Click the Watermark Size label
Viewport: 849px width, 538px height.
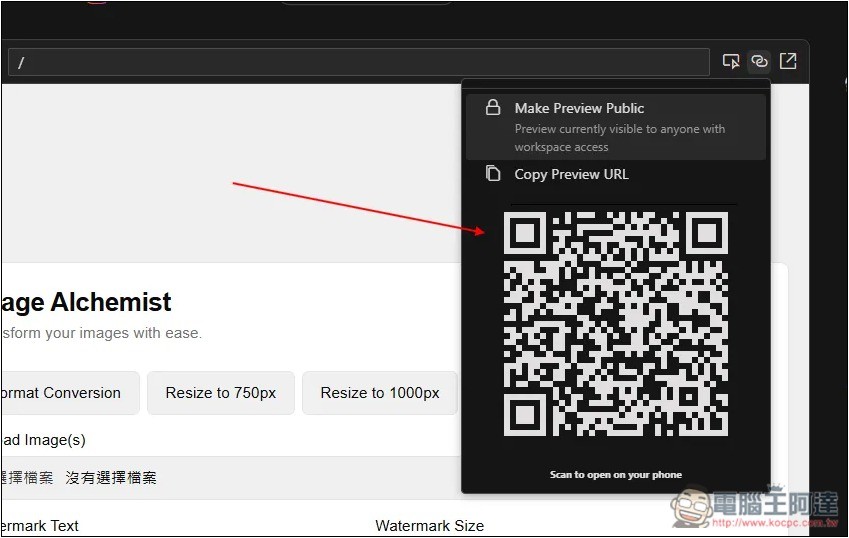429,525
